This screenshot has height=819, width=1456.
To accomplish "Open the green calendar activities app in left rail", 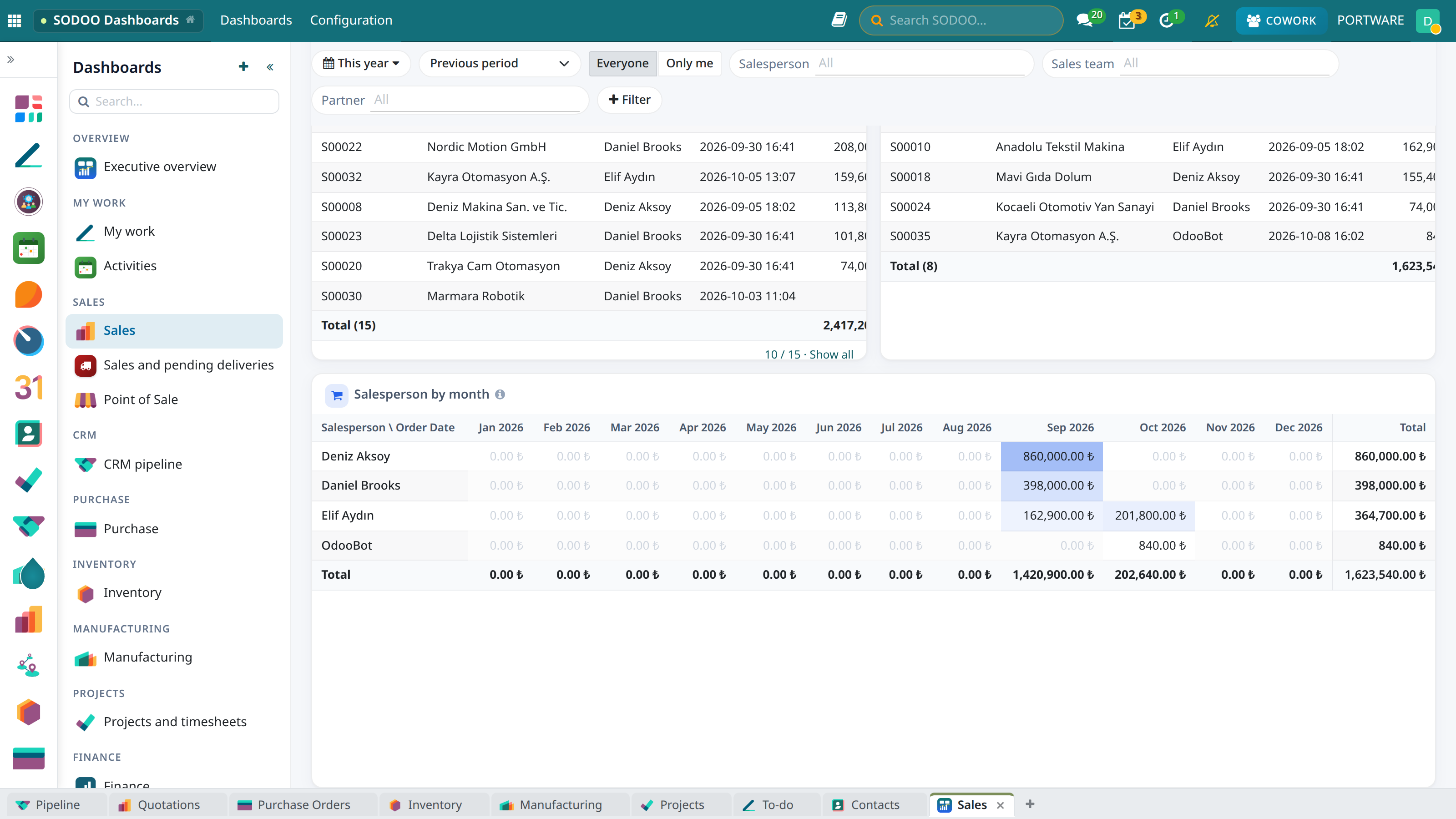I will (x=28, y=248).
